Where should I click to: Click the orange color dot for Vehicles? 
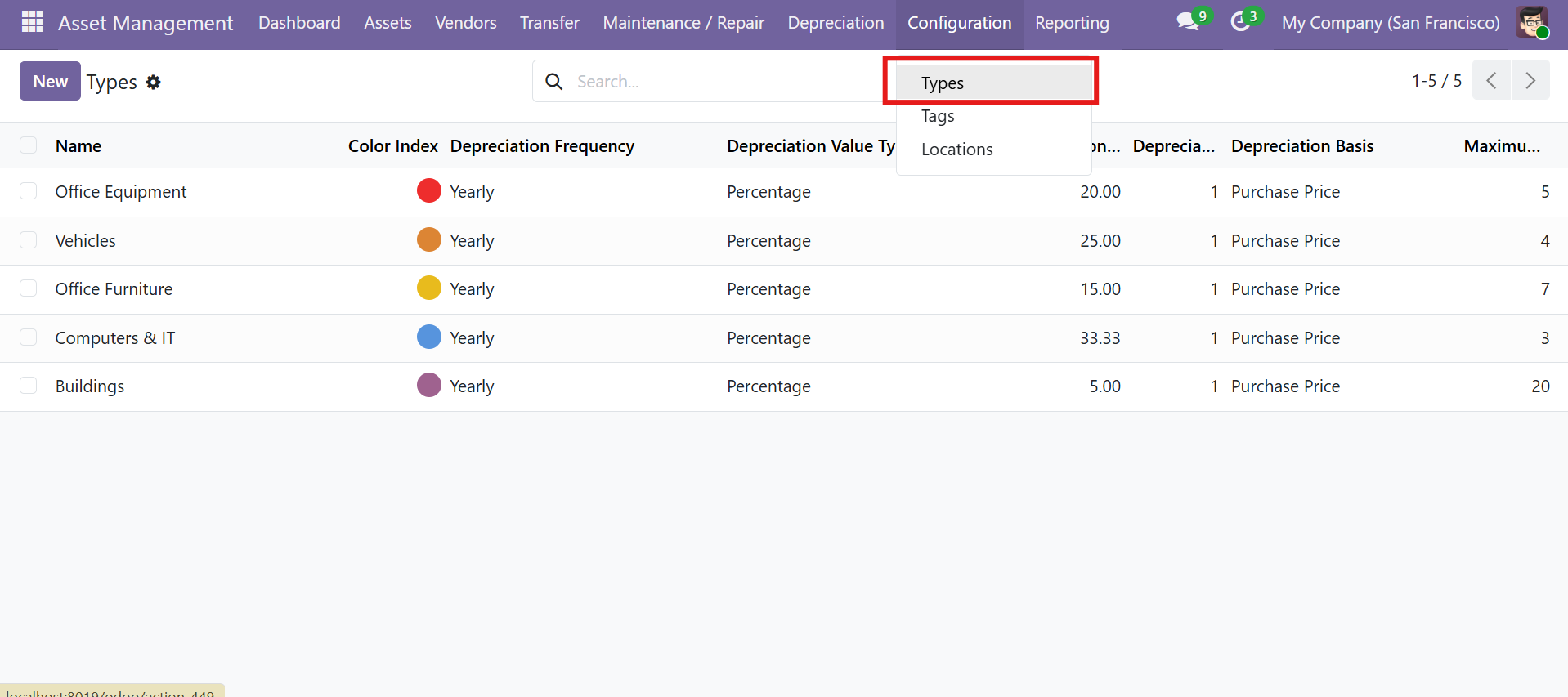[x=429, y=239]
